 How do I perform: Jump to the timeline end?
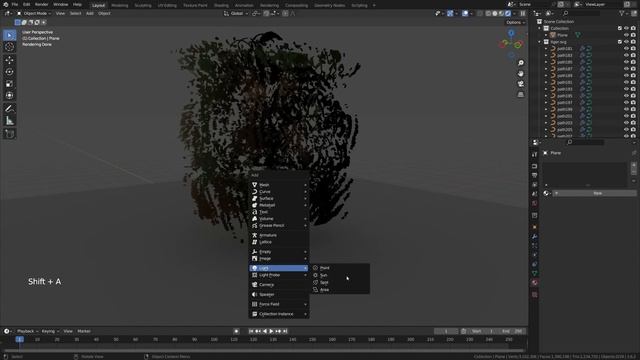click(x=285, y=331)
